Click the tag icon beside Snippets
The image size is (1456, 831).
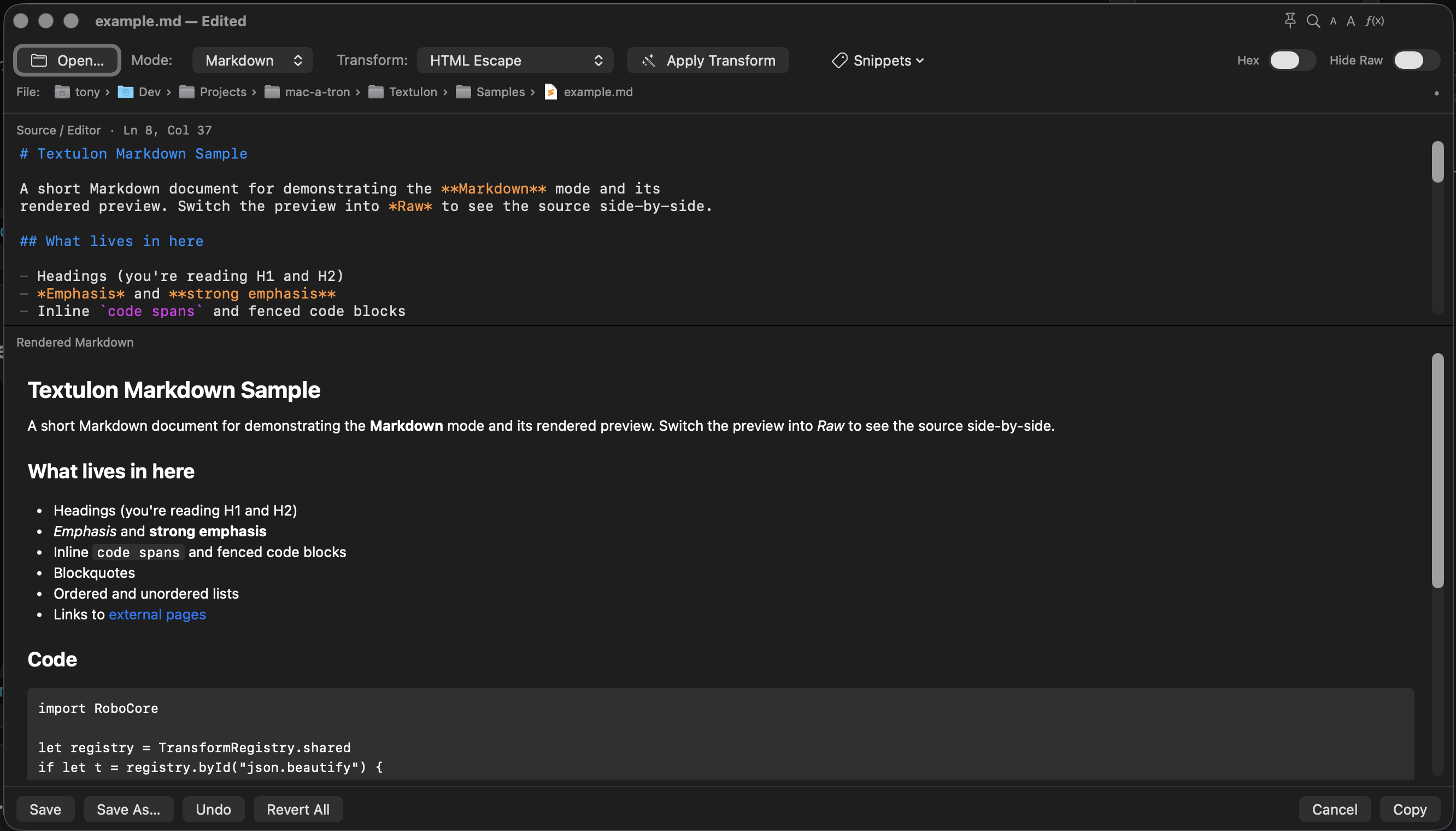coord(839,61)
